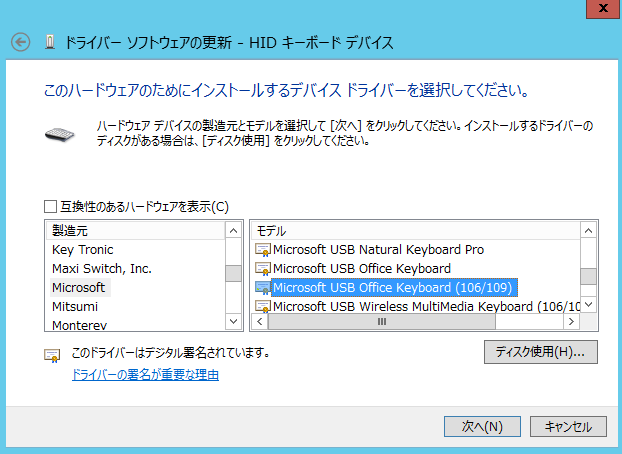Select Mitsumi manufacturer

tap(75, 306)
